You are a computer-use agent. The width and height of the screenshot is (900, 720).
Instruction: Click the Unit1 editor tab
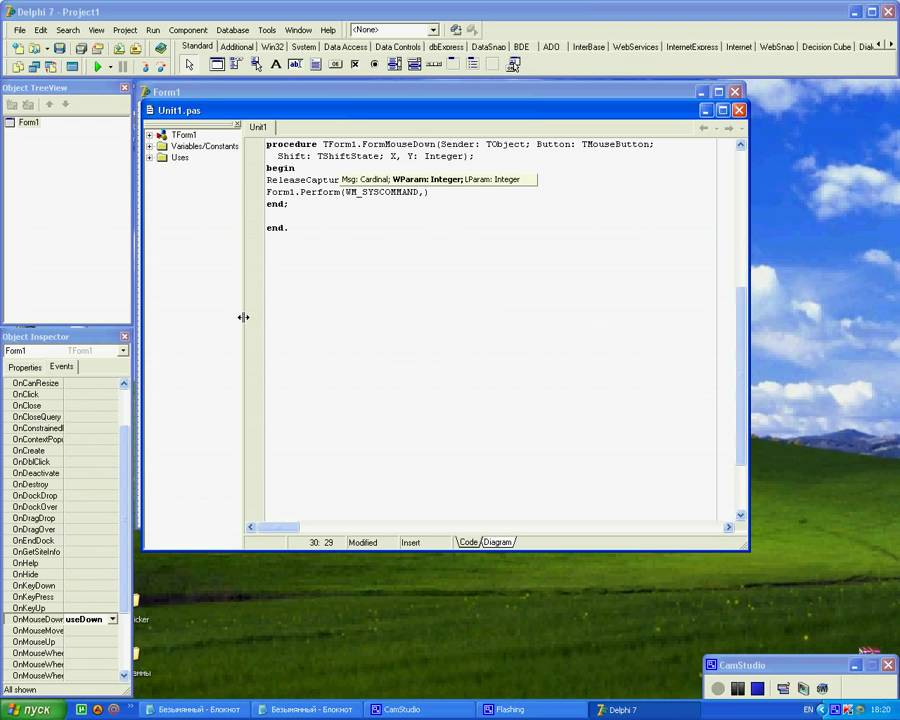click(x=258, y=127)
